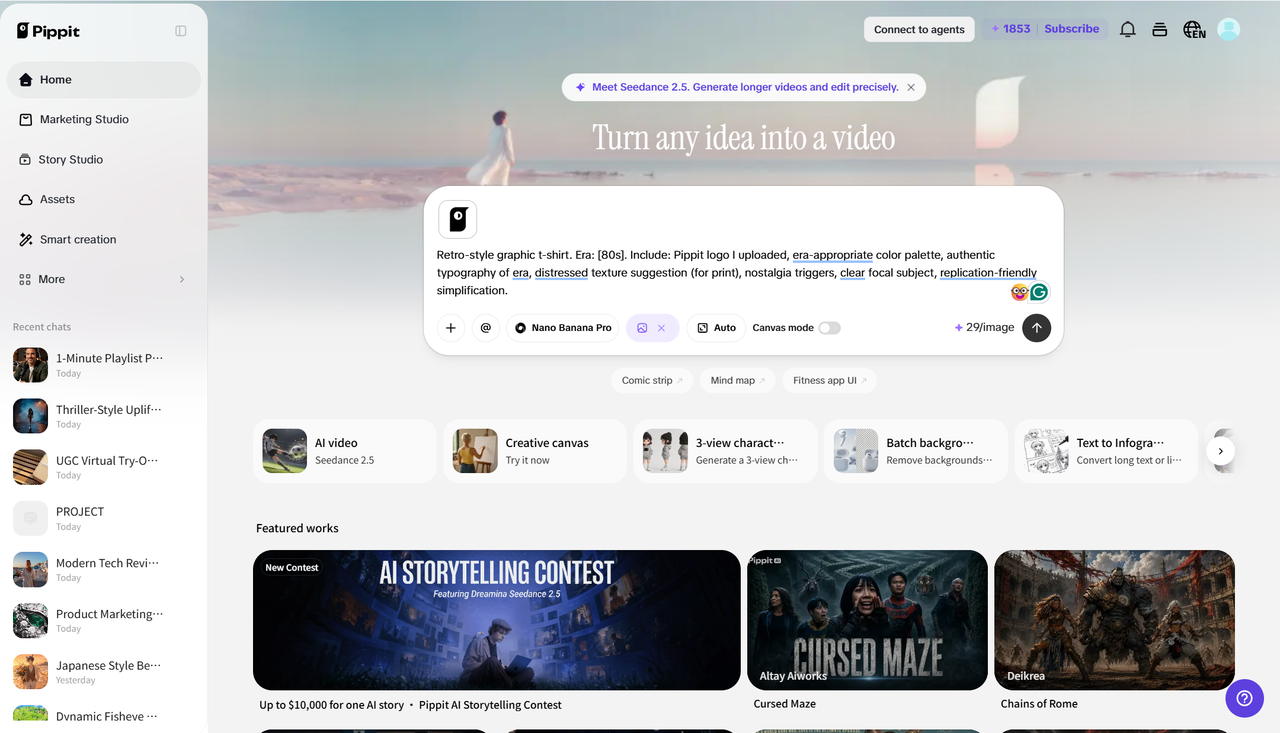
Task: Select the uploaded Pippit logo thumbnail
Action: 458,219
